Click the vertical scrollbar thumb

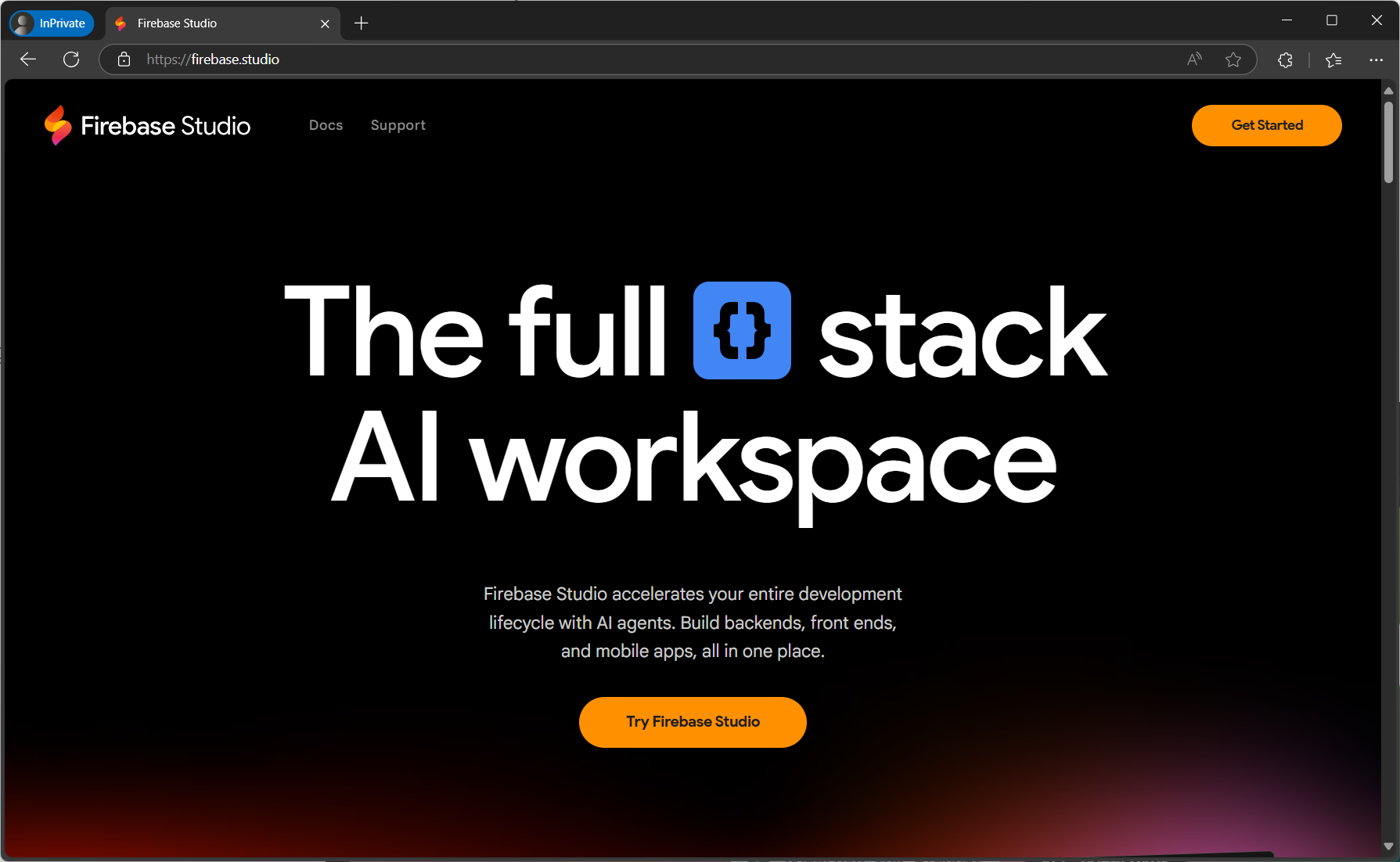tap(1388, 142)
